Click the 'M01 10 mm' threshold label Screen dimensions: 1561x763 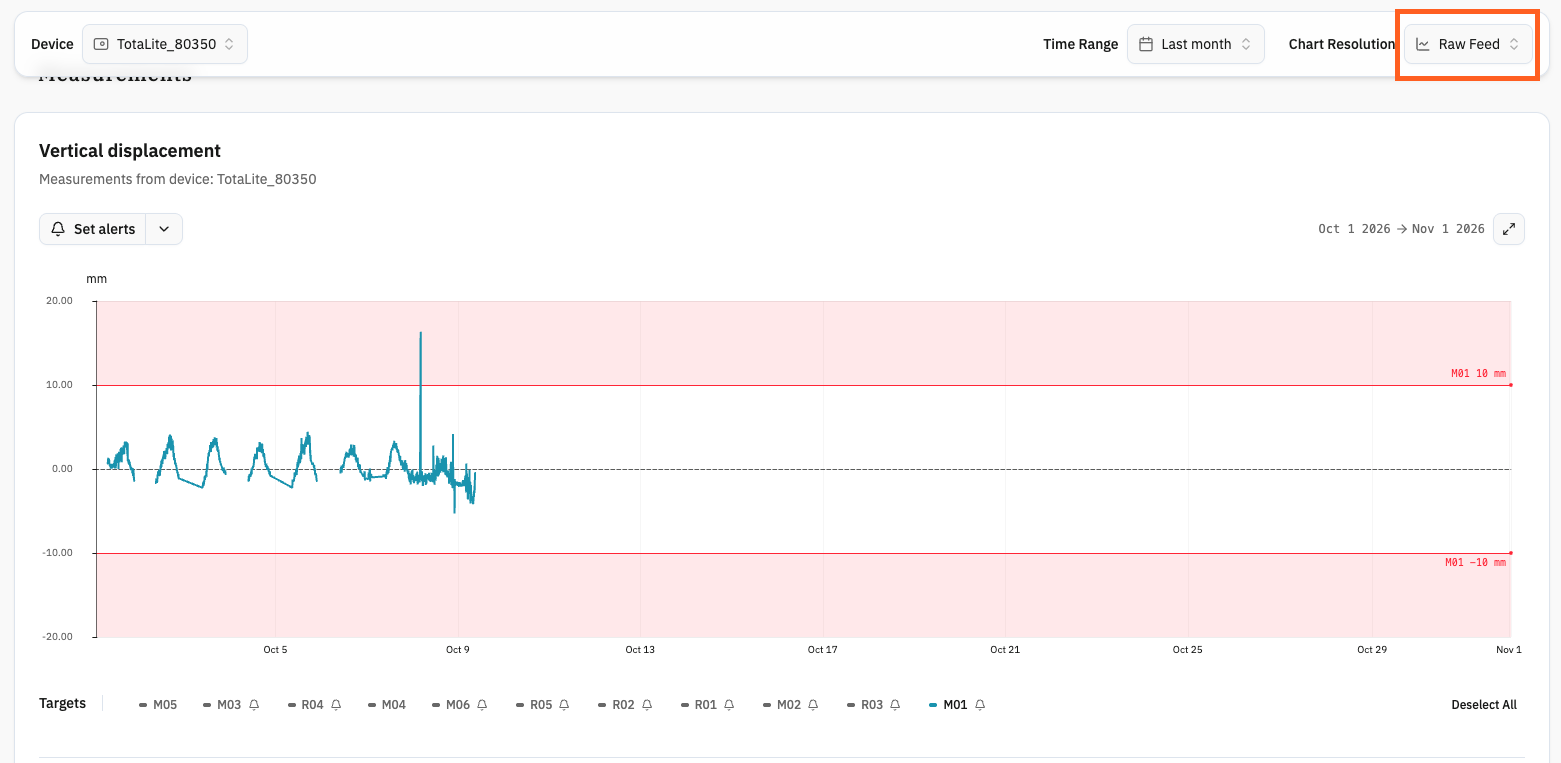coord(1478,374)
